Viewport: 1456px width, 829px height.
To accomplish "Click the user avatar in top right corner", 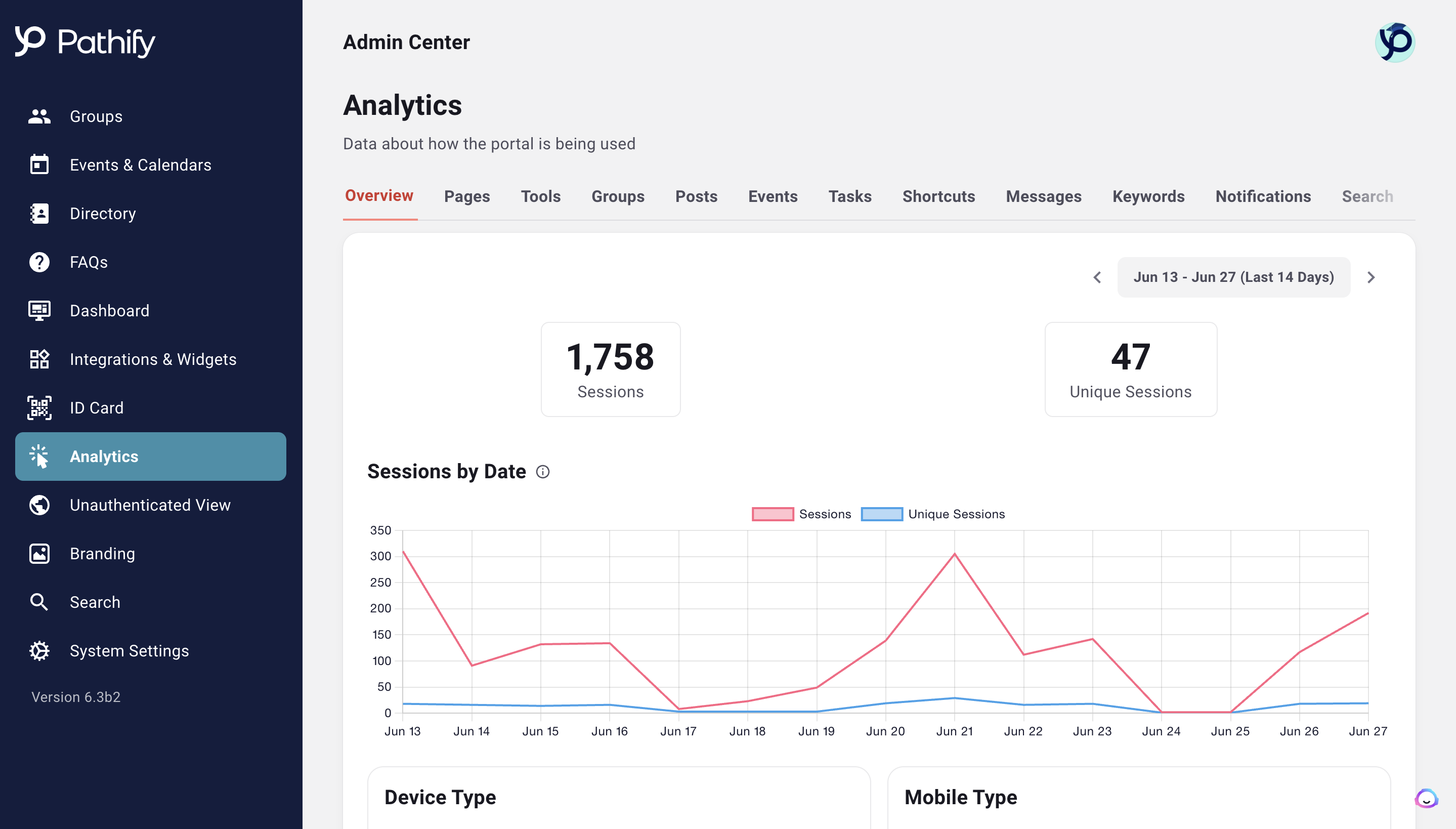I will (x=1396, y=41).
